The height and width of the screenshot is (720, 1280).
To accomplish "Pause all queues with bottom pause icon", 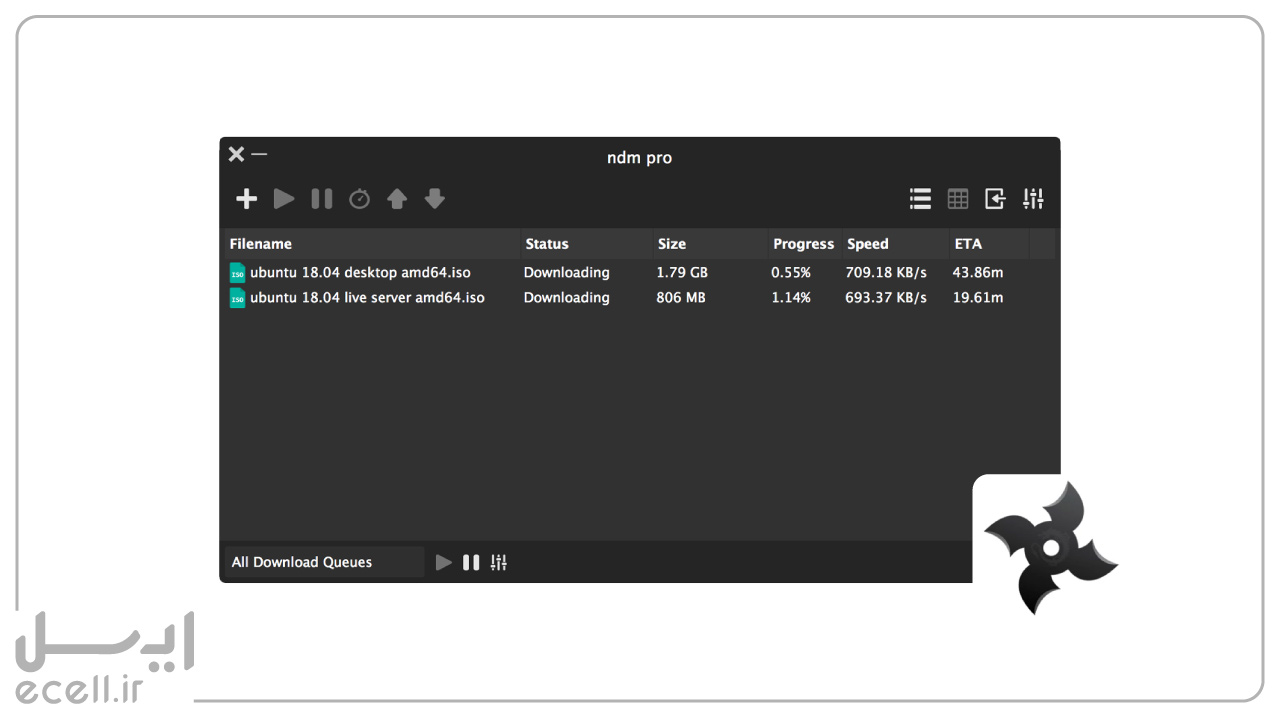I will [x=471, y=563].
